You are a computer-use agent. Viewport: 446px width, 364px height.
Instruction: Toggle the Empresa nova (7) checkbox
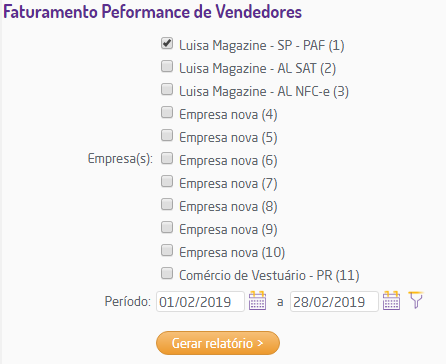(x=167, y=181)
